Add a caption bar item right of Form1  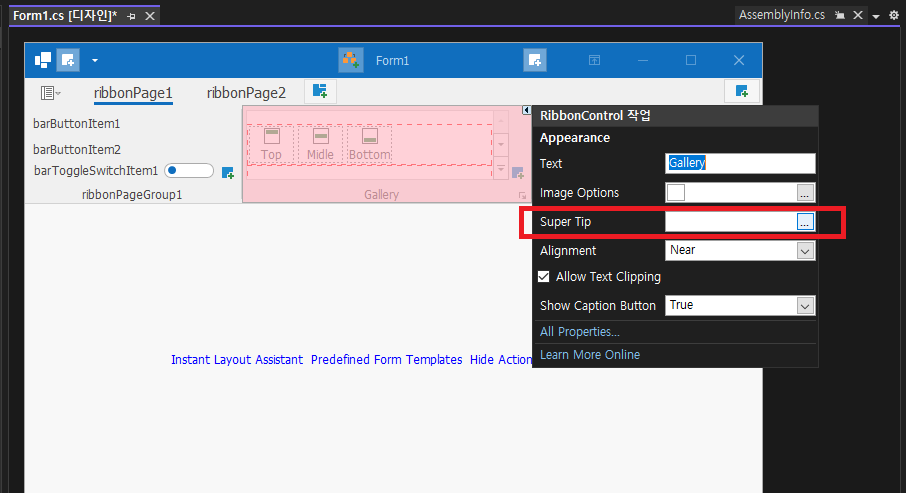pyautogui.click(x=534, y=60)
